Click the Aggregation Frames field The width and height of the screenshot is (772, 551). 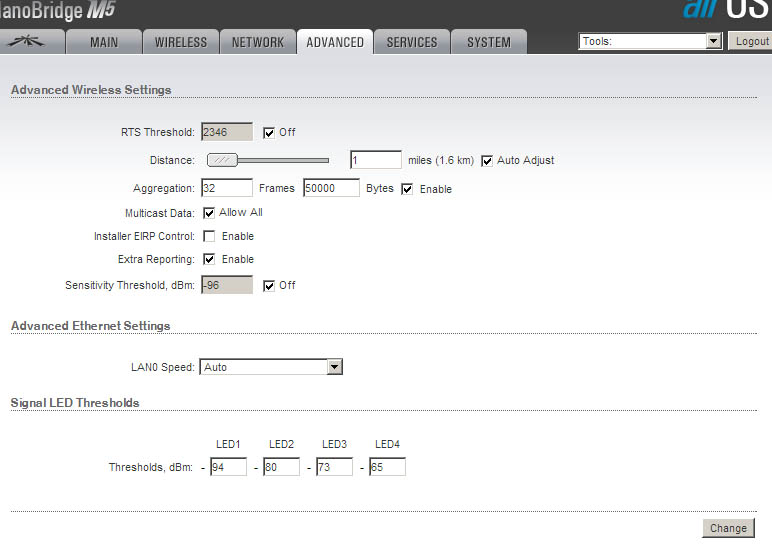point(226,188)
